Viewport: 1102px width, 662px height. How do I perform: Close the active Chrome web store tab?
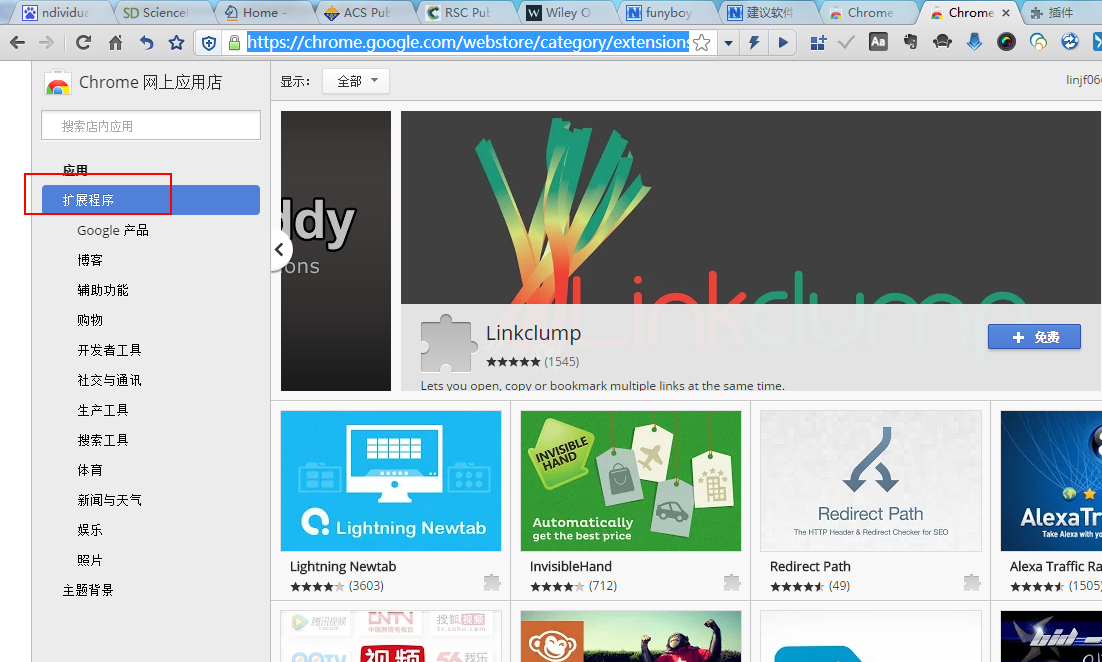click(x=1006, y=13)
